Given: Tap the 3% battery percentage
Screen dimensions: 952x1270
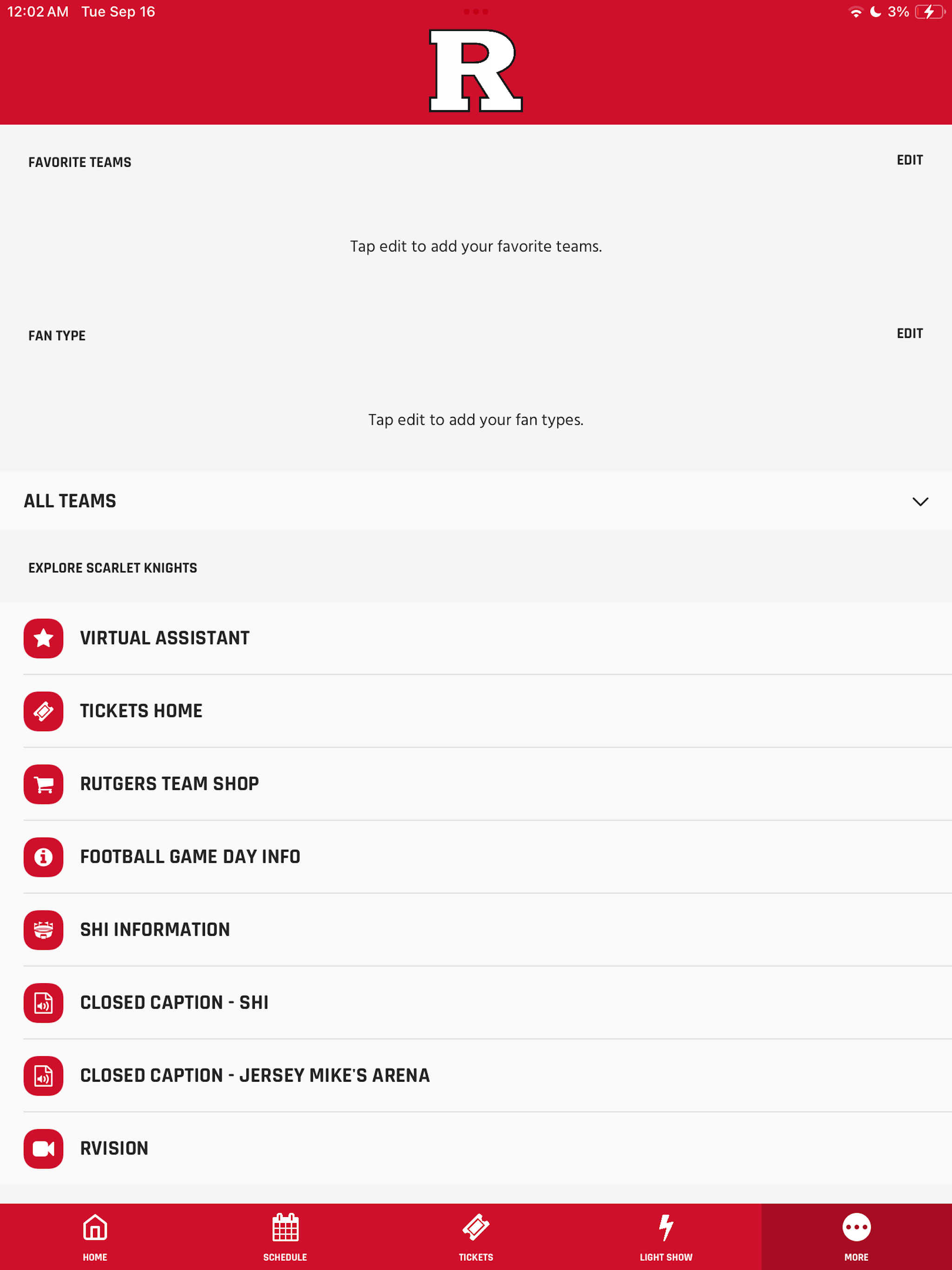Looking at the screenshot, I should click(x=898, y=12).
